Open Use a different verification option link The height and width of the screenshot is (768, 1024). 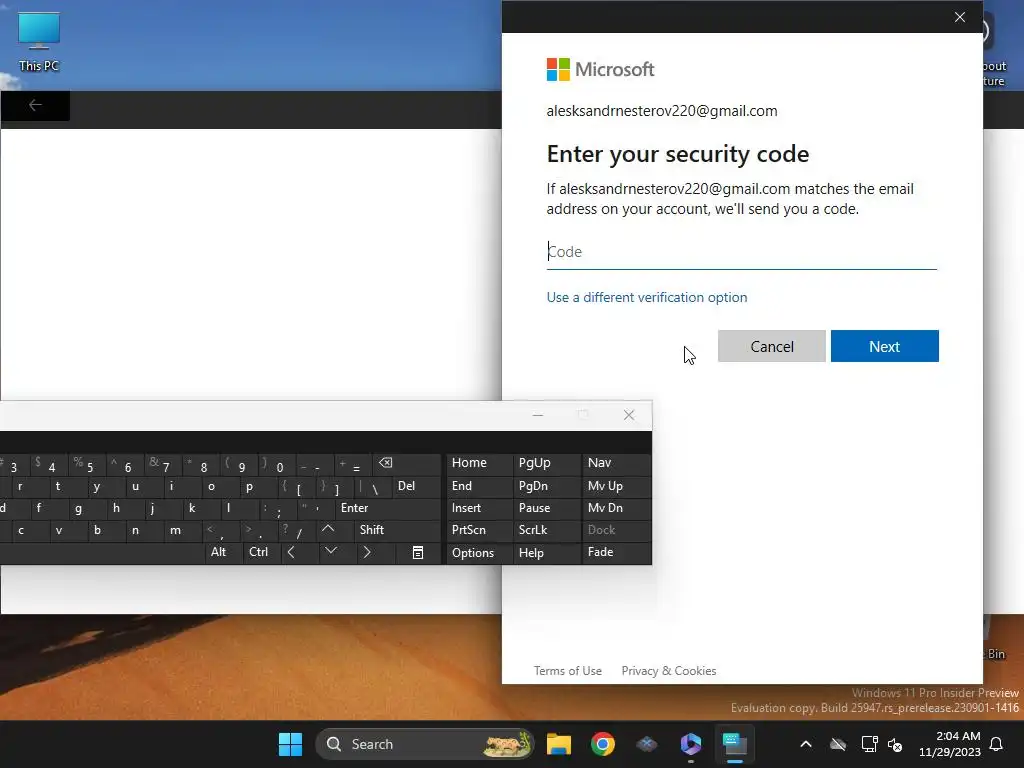coord(647,297)
